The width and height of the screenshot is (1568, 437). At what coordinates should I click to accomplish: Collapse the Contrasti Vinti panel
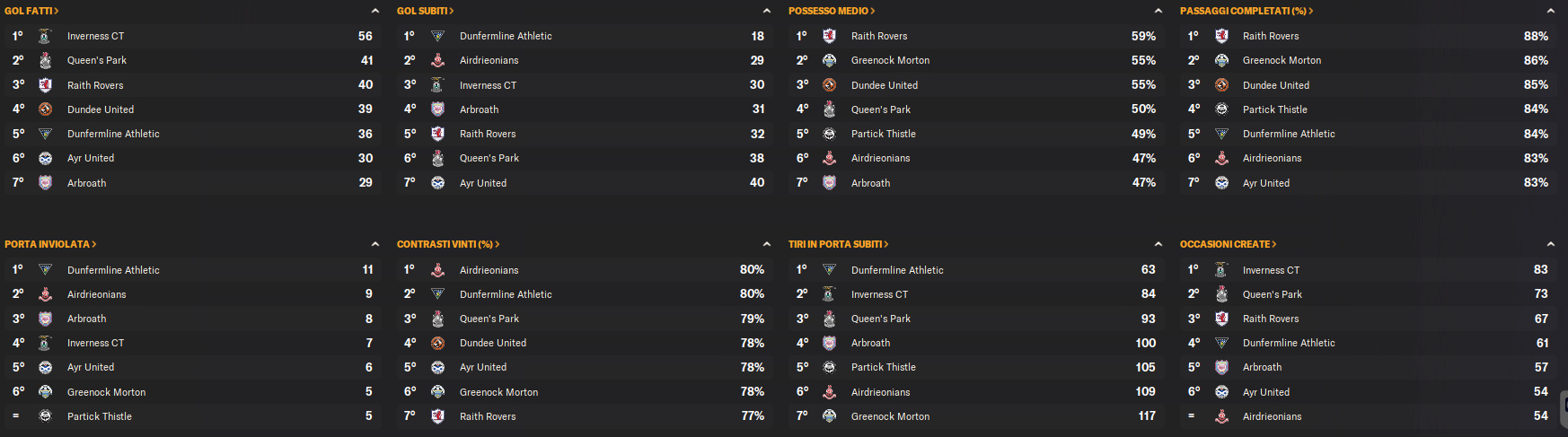pyautogui.click(x=766, y=244)
